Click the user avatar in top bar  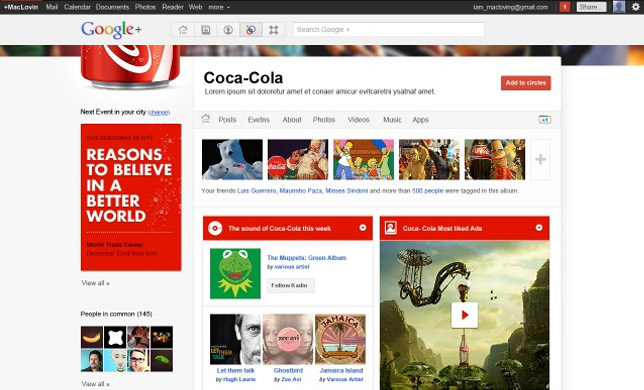tap(619, 7)
